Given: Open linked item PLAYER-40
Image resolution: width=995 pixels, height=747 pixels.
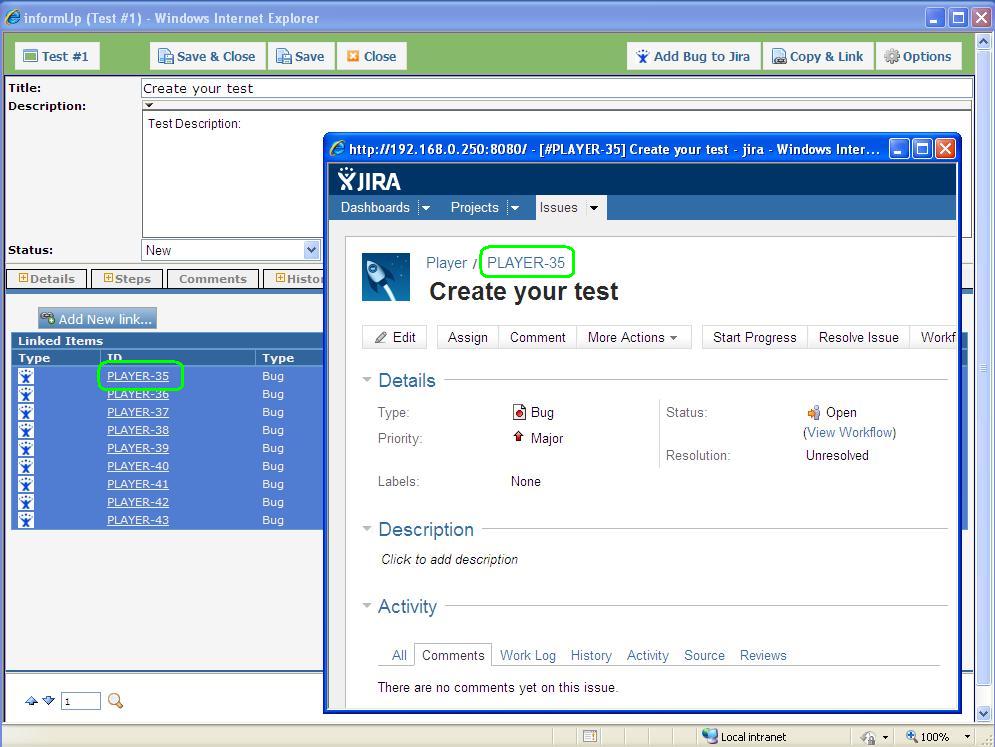Looking at the screenshot, I should tap(138, 466).
